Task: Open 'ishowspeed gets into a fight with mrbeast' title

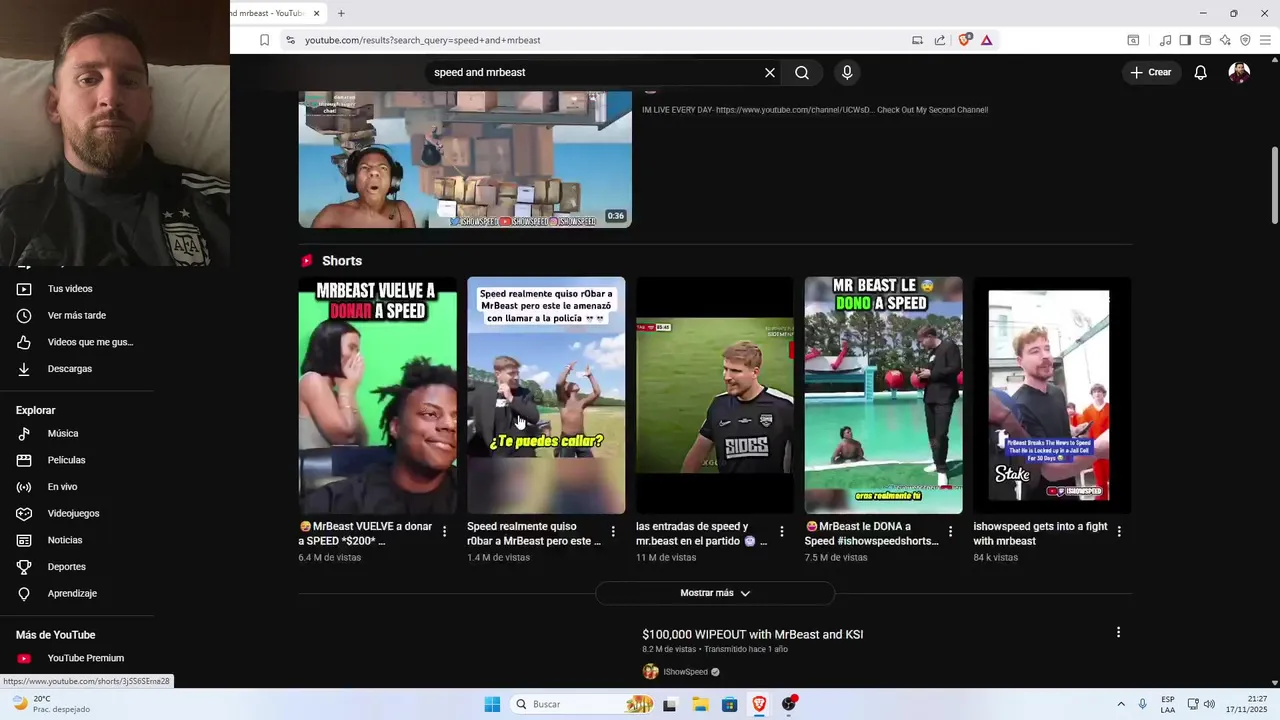Action: point(1040,534)
